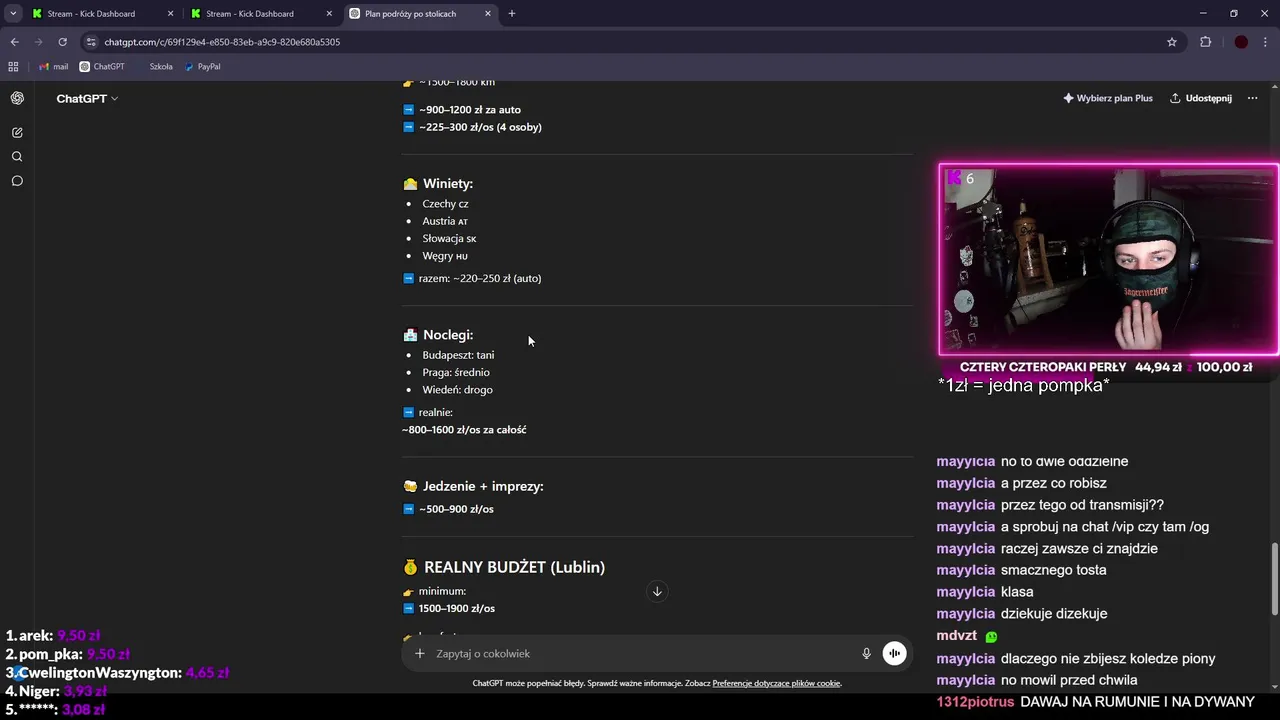1280x720 pixels.
Task: Open the mail bookmark
Action: tap(53, 67)
